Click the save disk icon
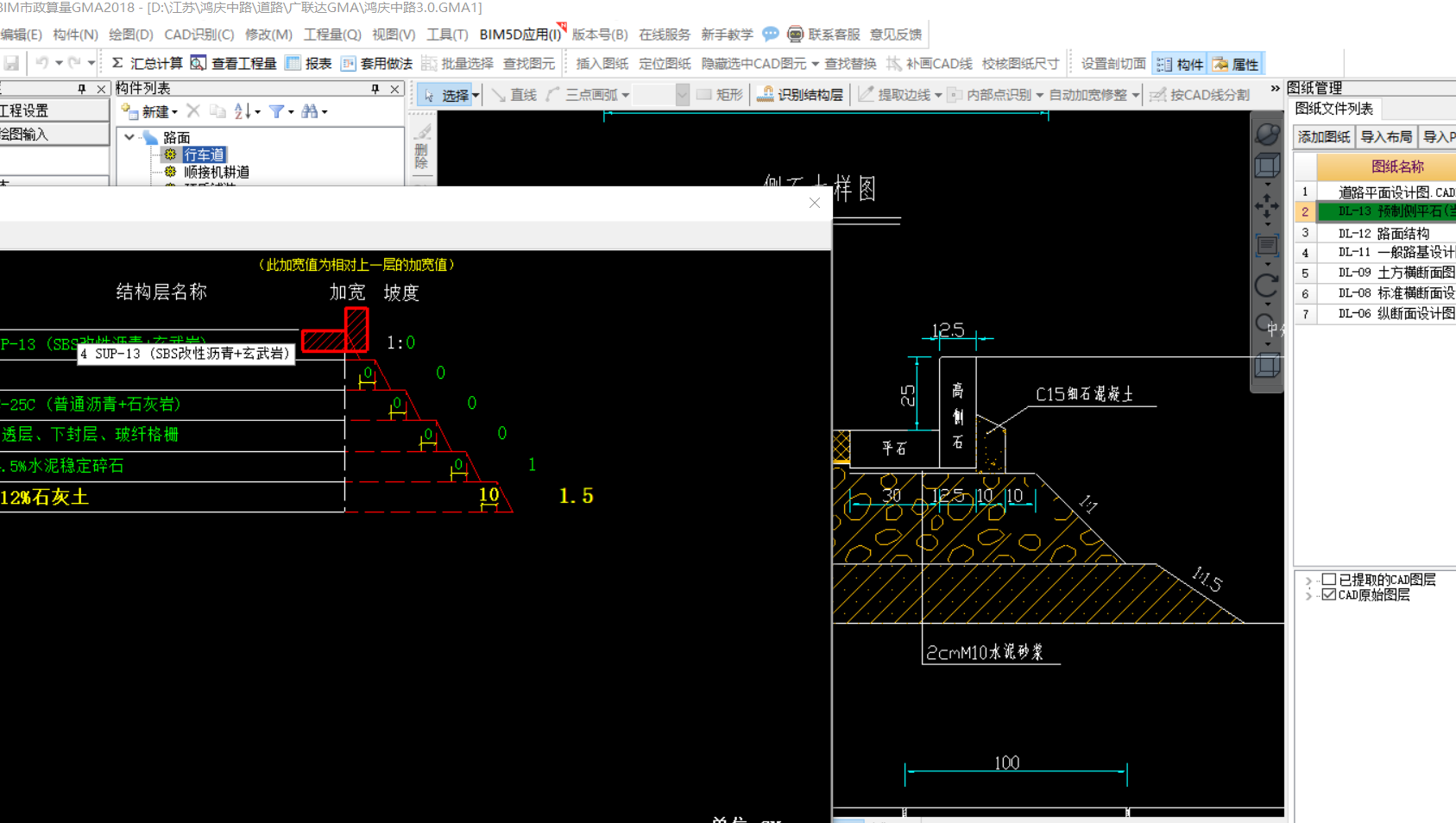The width and height of the screenshot is (1456, 823). 11,63
